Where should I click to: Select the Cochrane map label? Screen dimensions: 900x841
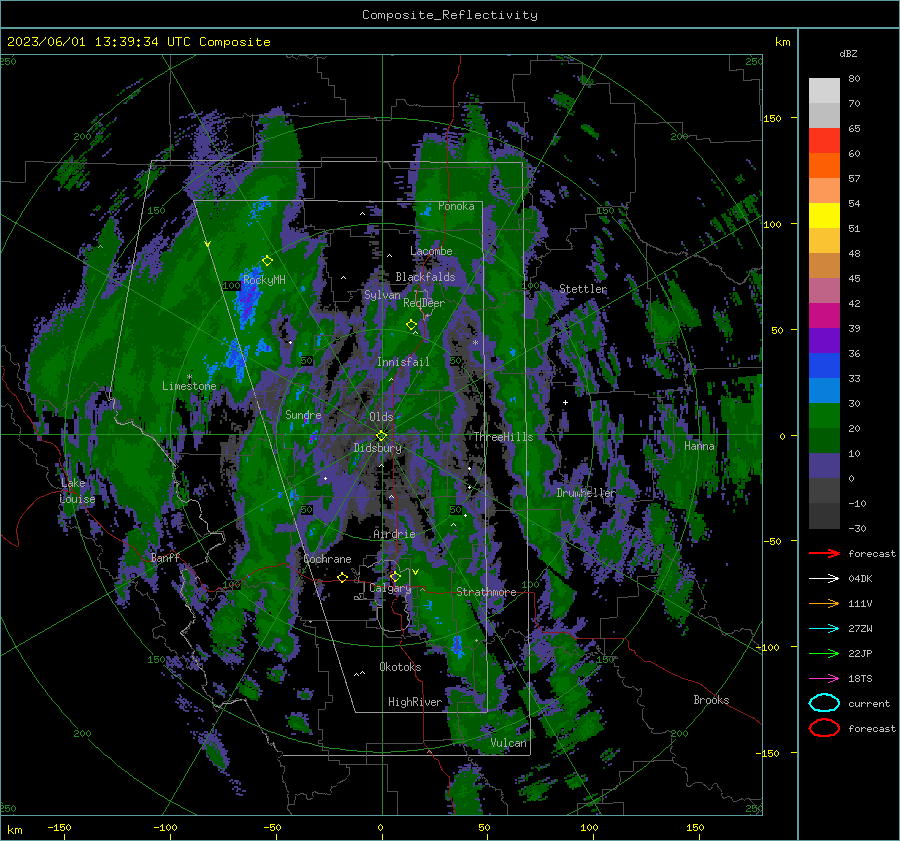pos(327,559)
